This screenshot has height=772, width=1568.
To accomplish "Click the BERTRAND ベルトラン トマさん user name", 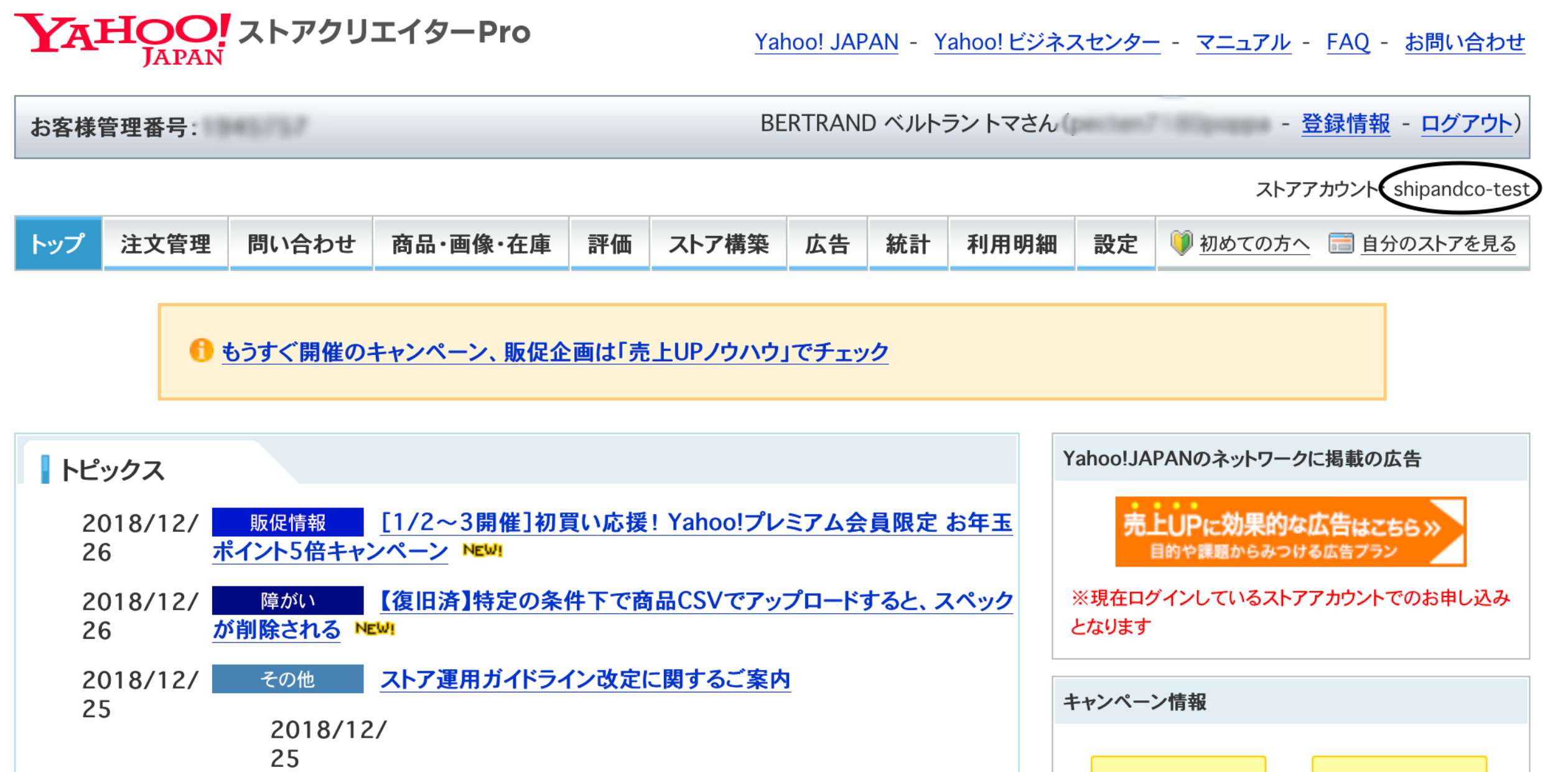I will pyautogui.click(x=909, y=123).
